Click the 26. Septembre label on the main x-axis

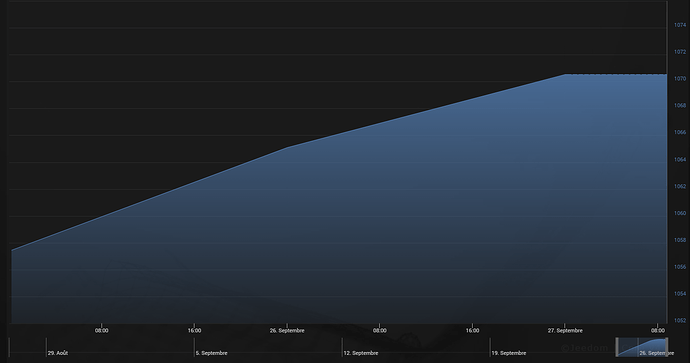point(287,330)
